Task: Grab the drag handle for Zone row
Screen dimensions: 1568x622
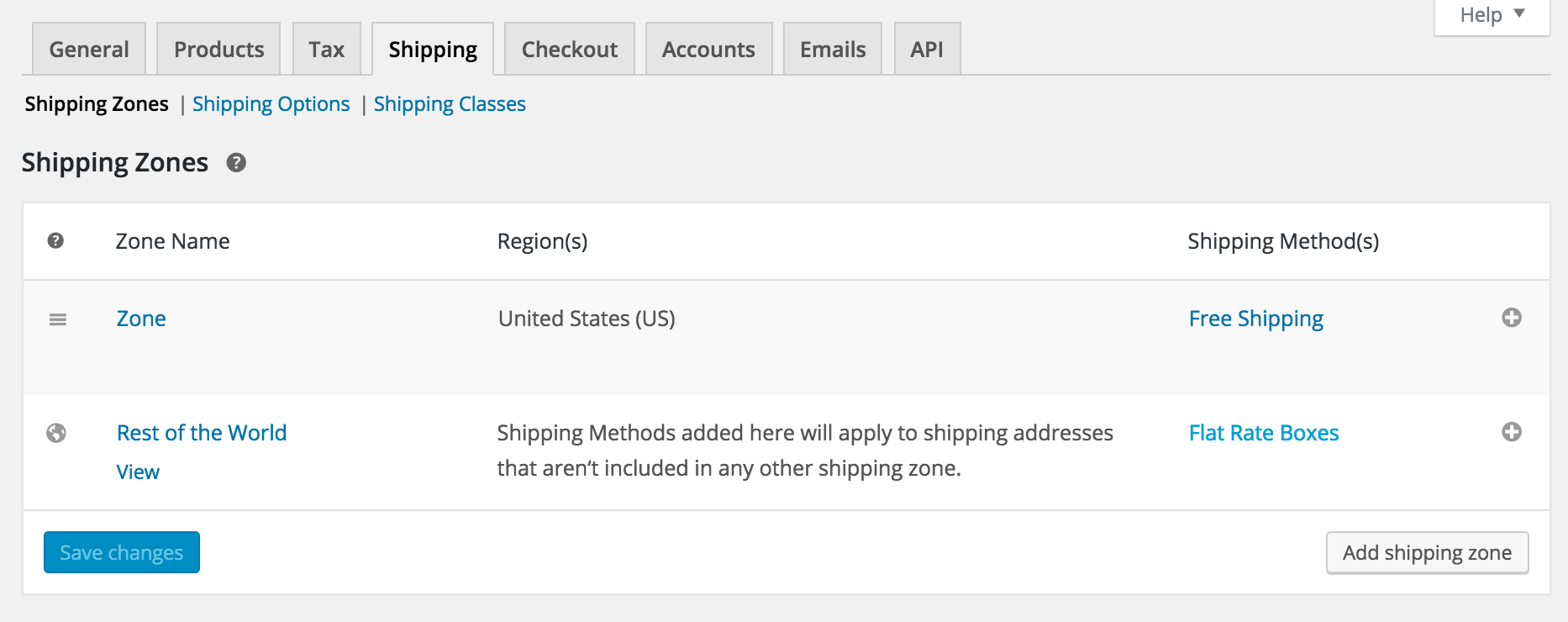Action: click(x=58, y=319)
